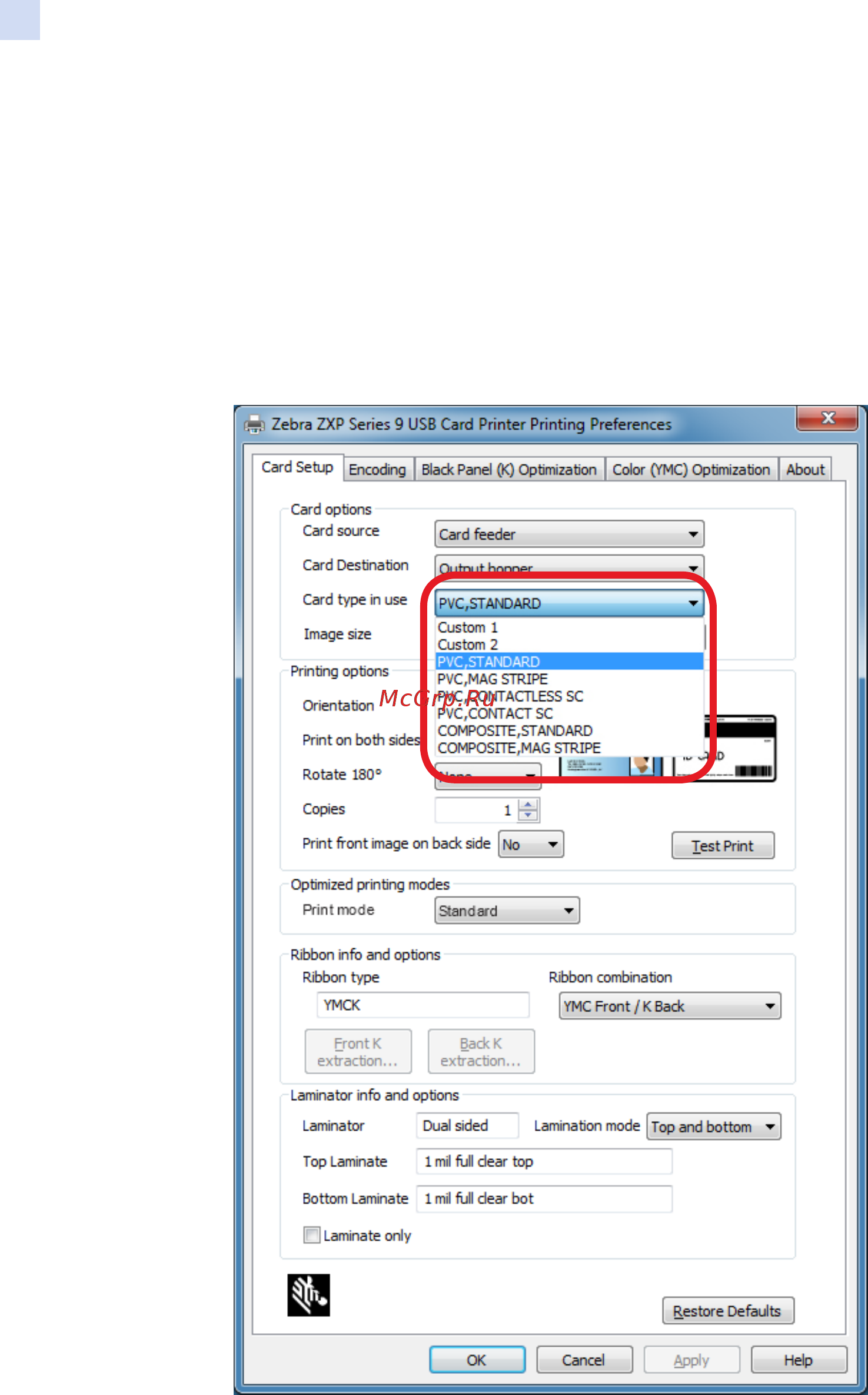Click the printer icon in title bar
This screenshot has height=1395, width=868.
pos(254,424)
